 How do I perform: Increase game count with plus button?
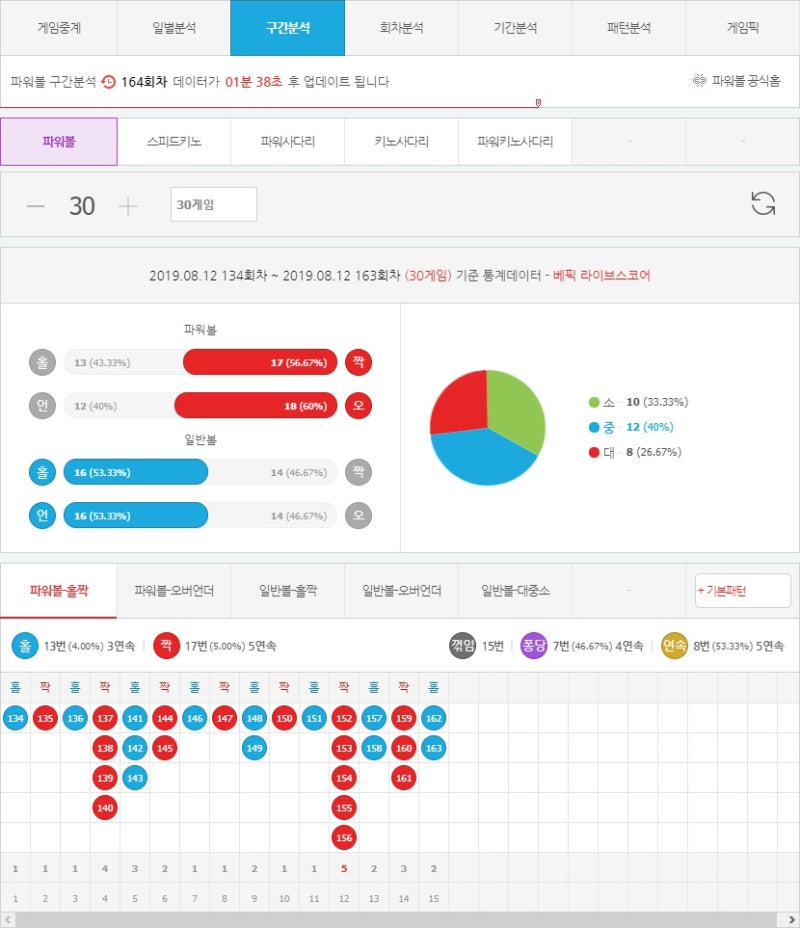tap(128, 206)
